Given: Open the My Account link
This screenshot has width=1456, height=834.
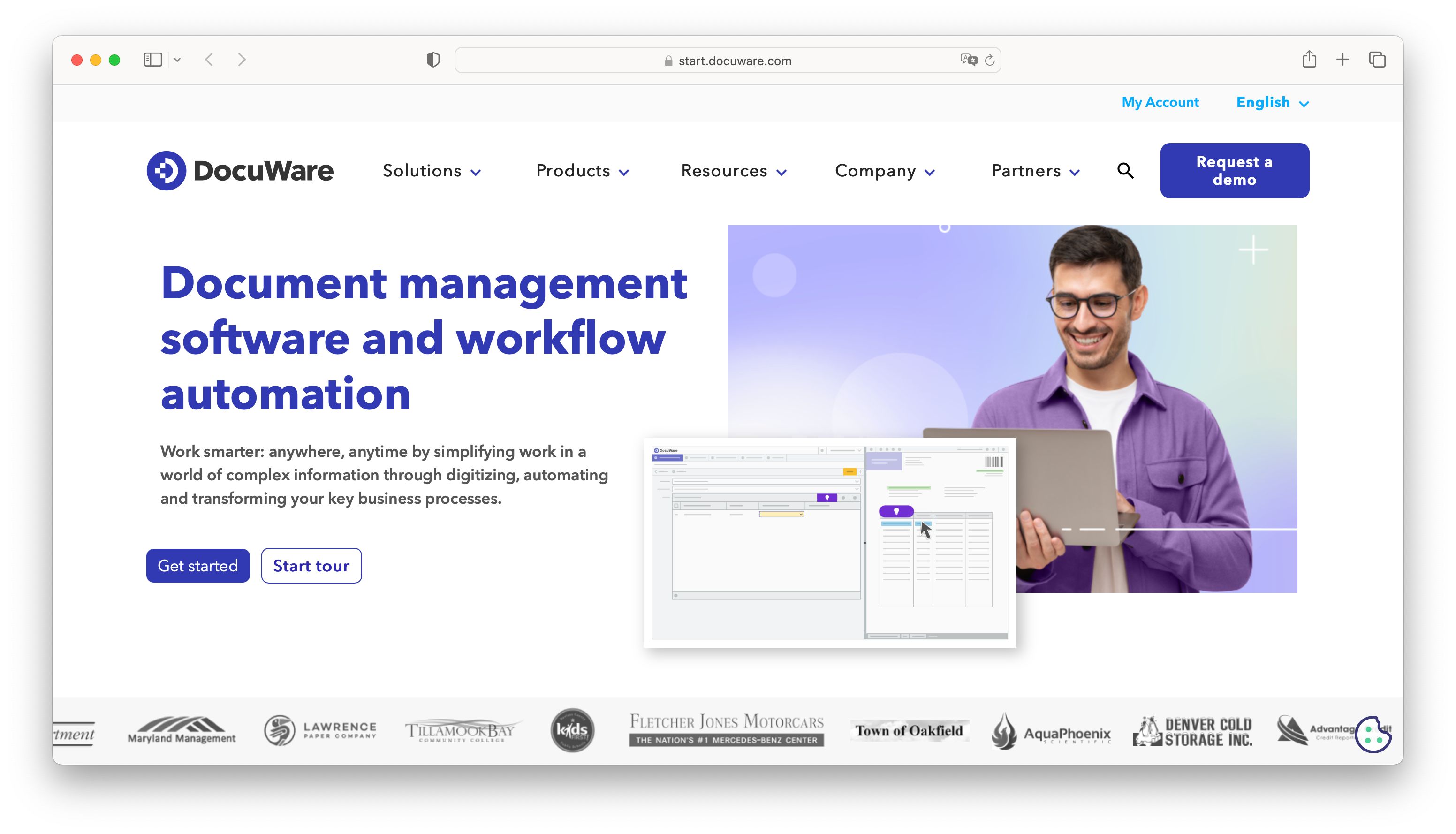Looking at the screenshot, I should coord(1160,103).
